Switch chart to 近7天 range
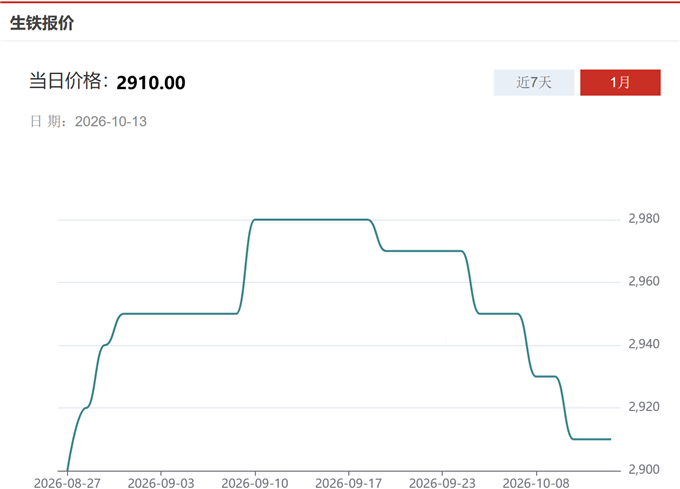The width and height of the screenshot is (680, 489). click(x=534, y=82)
